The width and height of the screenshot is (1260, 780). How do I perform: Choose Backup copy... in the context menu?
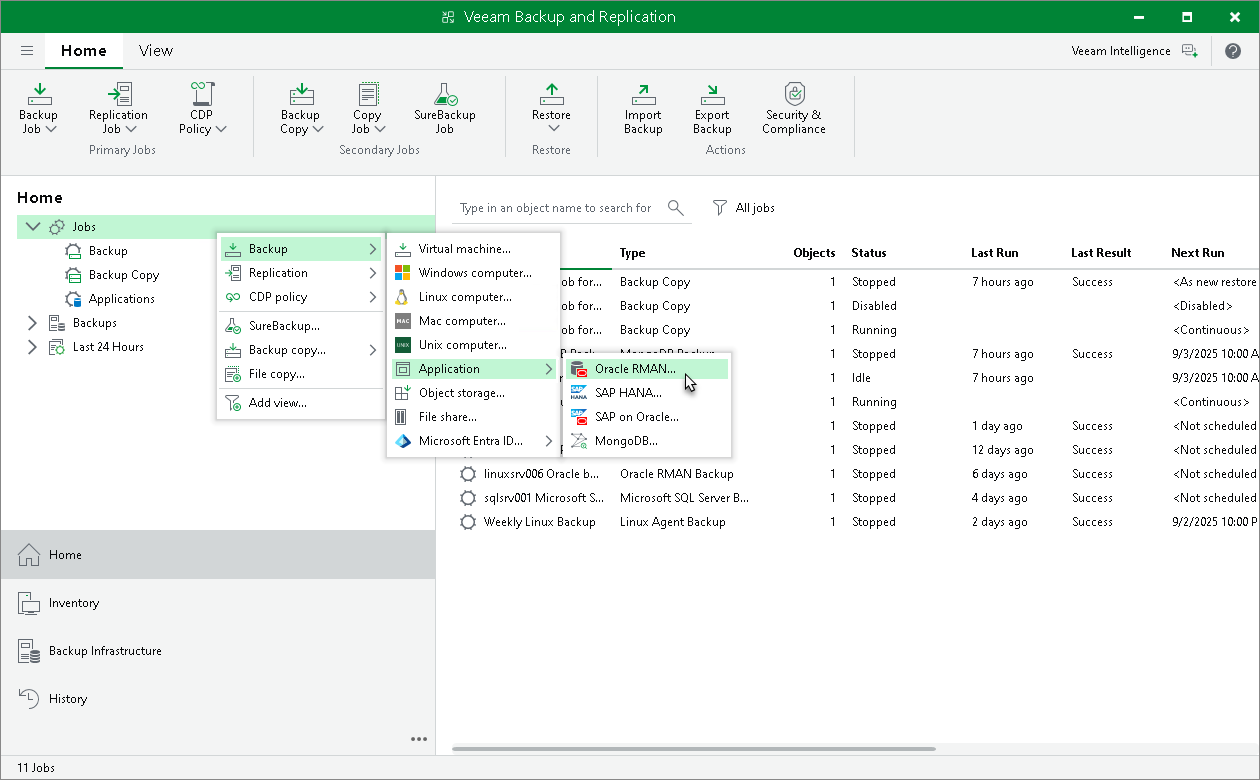coord(300,350)
